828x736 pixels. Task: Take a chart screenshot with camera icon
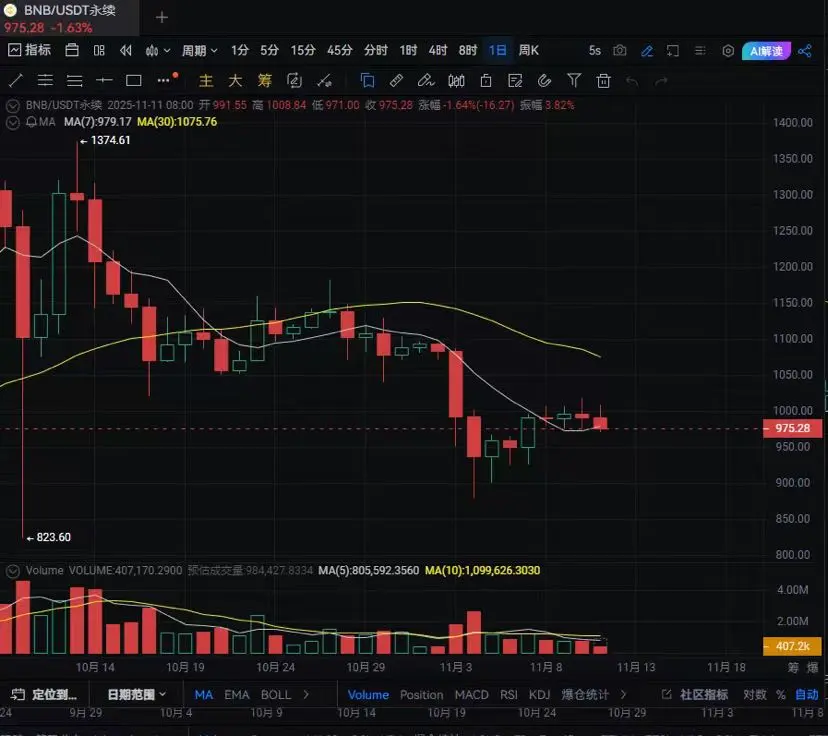click(x=620, y=50)
